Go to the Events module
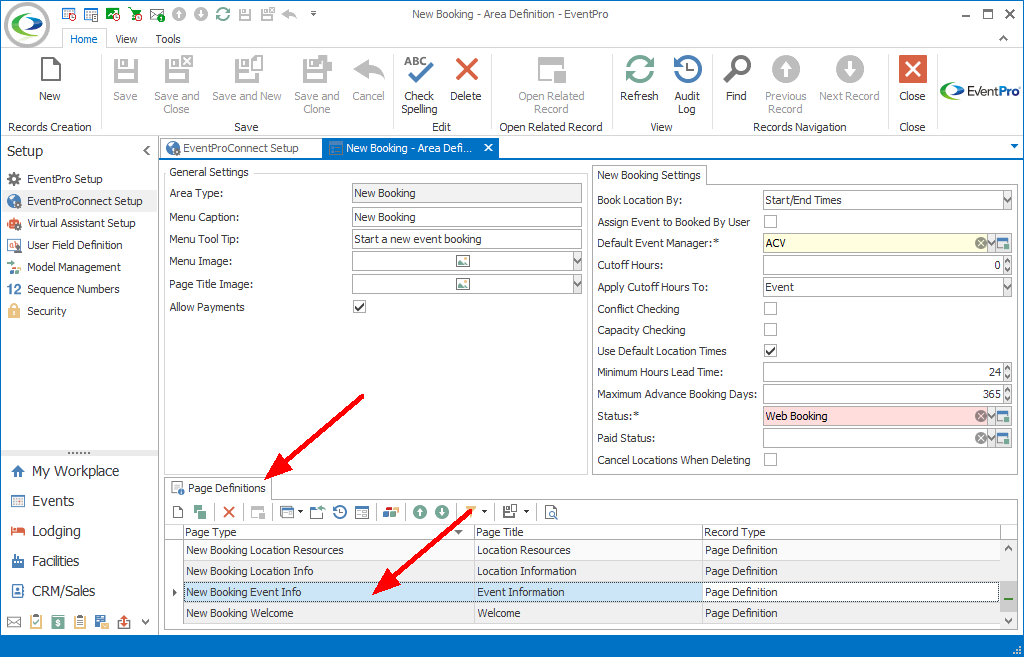 [53, 502]
